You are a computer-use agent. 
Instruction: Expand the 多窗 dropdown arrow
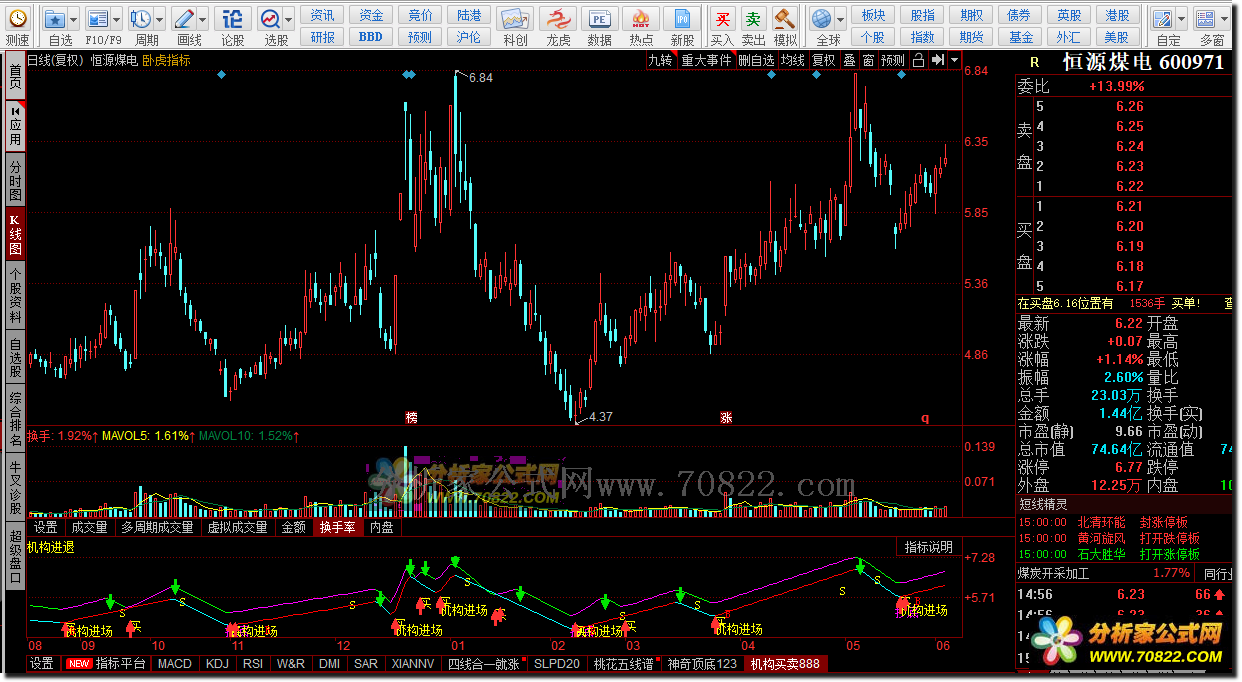(x=1225, y=19)
